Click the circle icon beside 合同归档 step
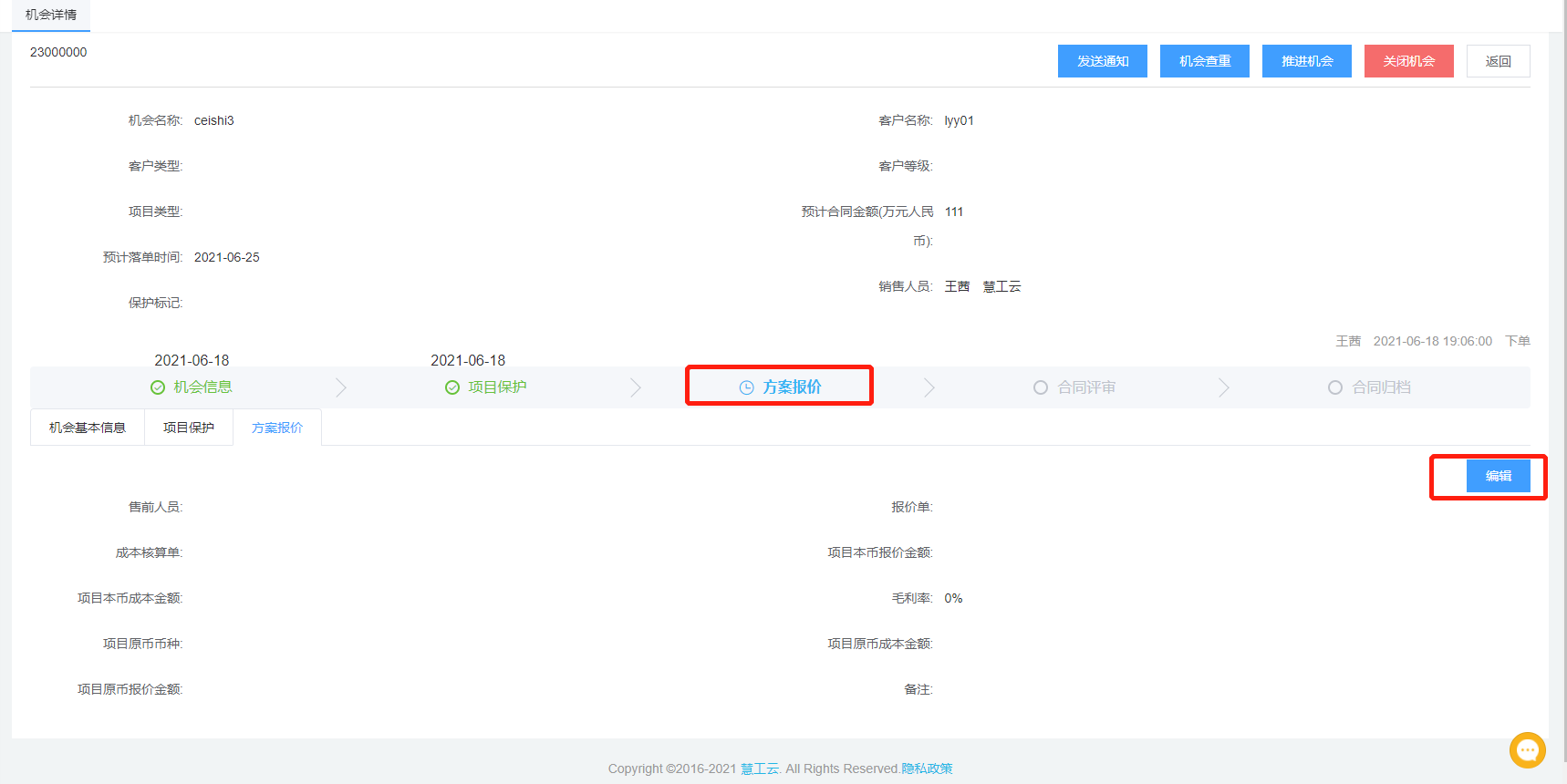The image size is (1567, 784). [x=1335, y=387]
